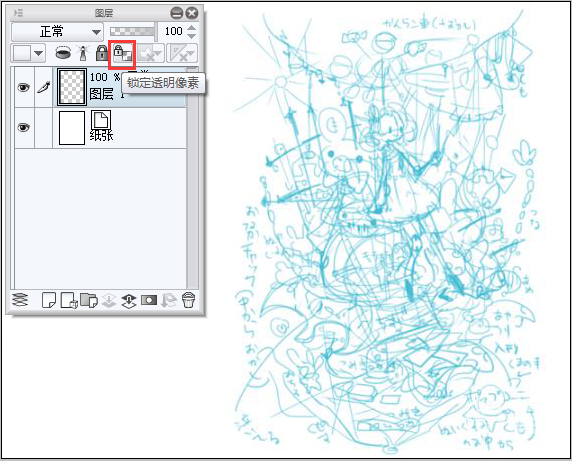Click the solid padlock Lock Layer icon
Image resolution: width=572 pixels, height=461 pixels.
coord(102,53)
